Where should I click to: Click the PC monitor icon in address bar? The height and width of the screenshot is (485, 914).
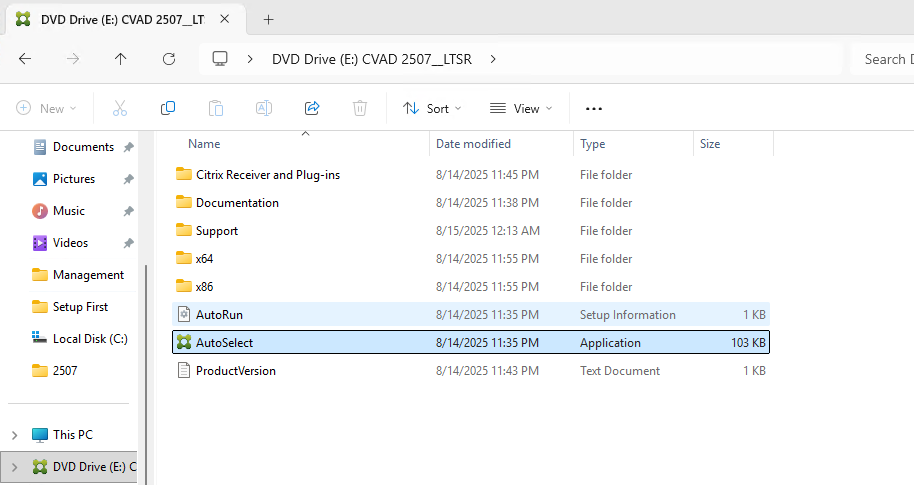(x=220, y=59)
